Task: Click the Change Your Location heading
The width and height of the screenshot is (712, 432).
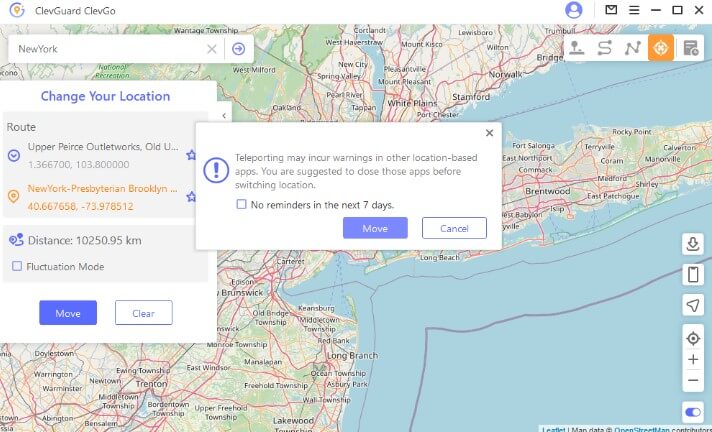Action: [x=105, y=96]
